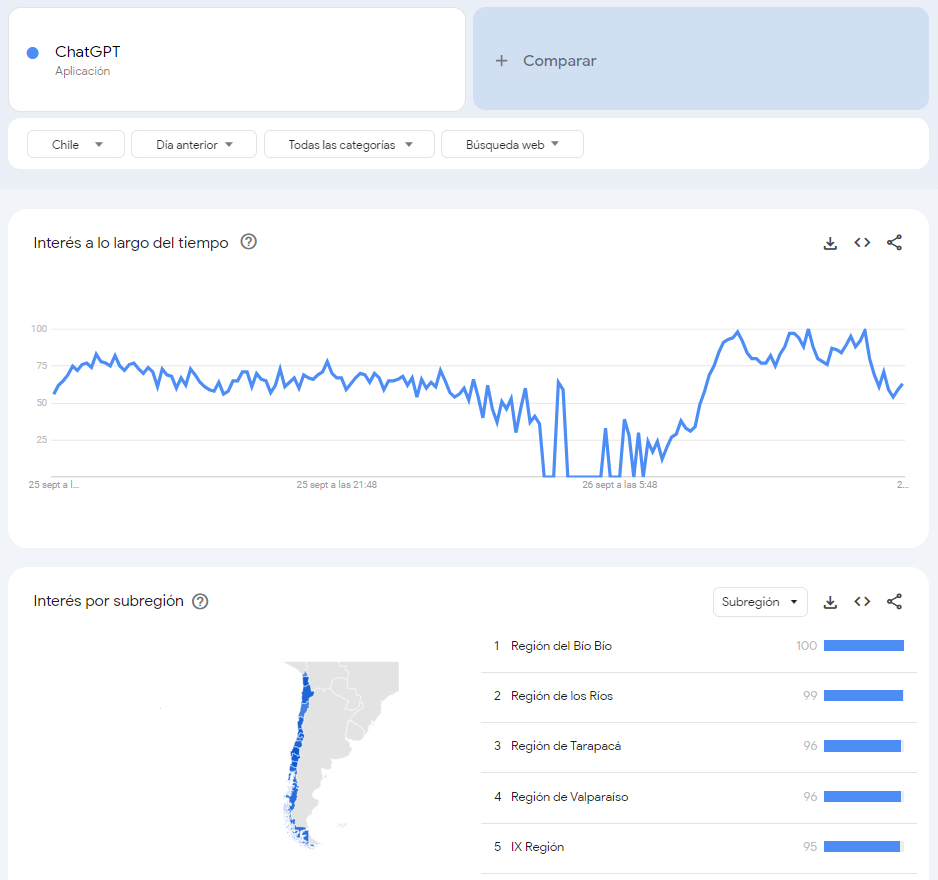
Task: Share the interest over time chart
Action: 895,243
